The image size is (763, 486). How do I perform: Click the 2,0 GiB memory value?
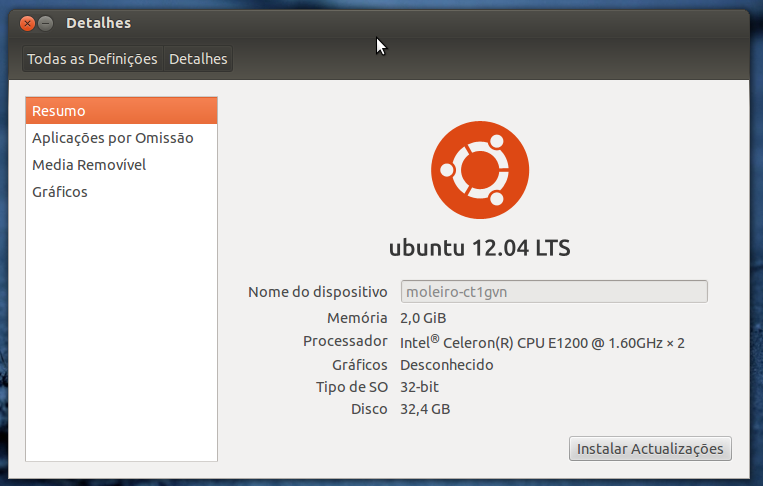pos(423,318)
